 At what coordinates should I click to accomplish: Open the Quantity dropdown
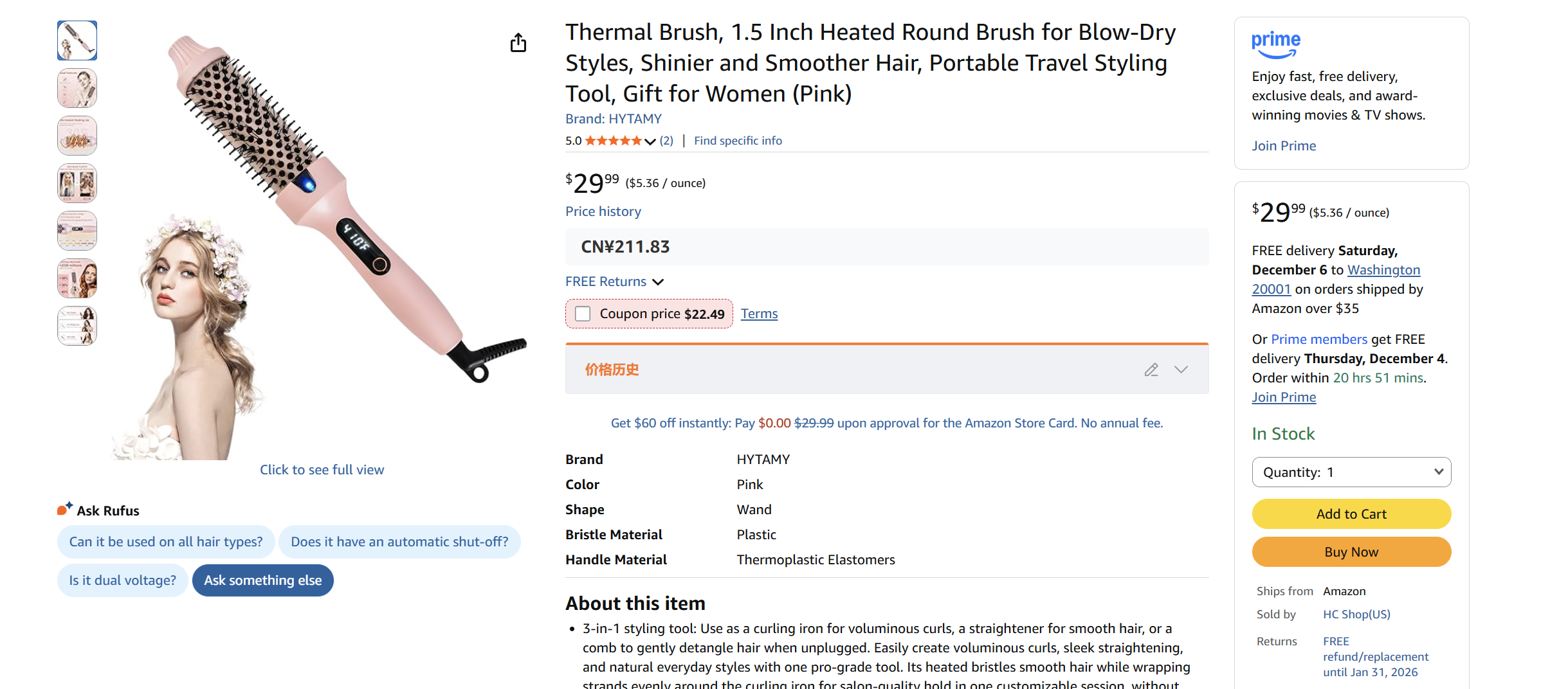click(x=1351, y=472)
